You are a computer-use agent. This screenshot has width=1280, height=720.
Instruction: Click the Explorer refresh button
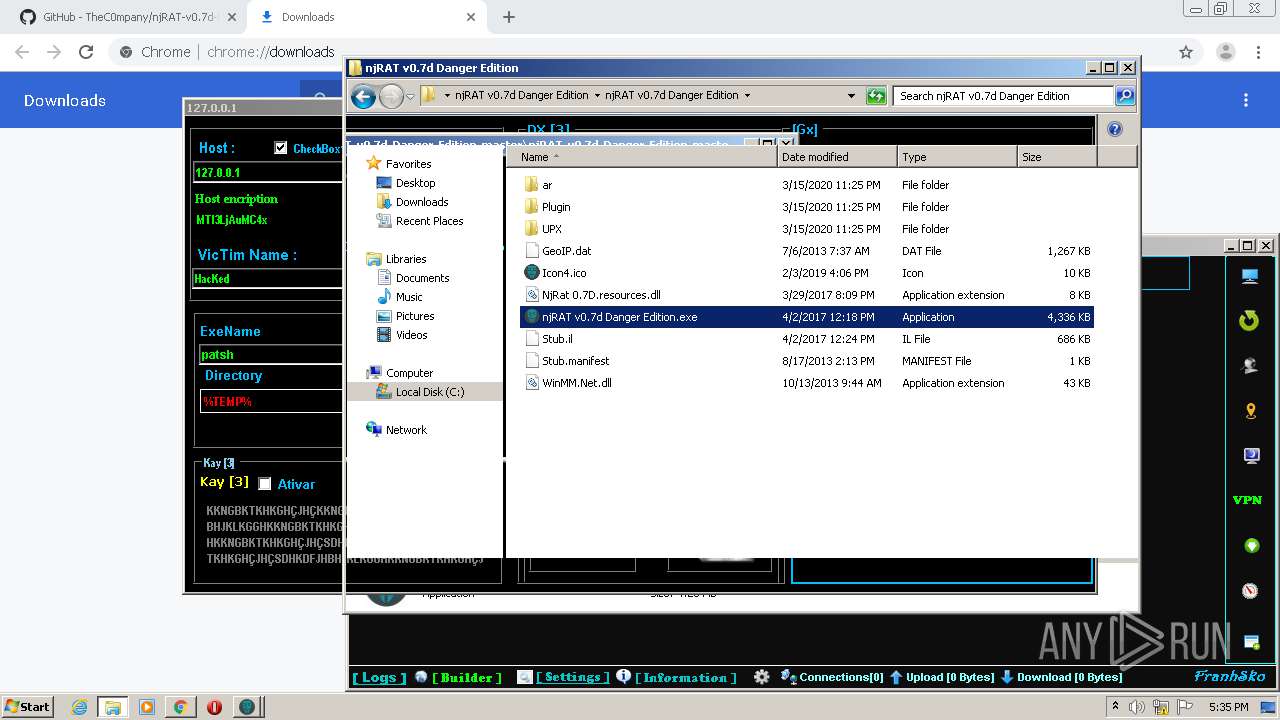point(876,96)
